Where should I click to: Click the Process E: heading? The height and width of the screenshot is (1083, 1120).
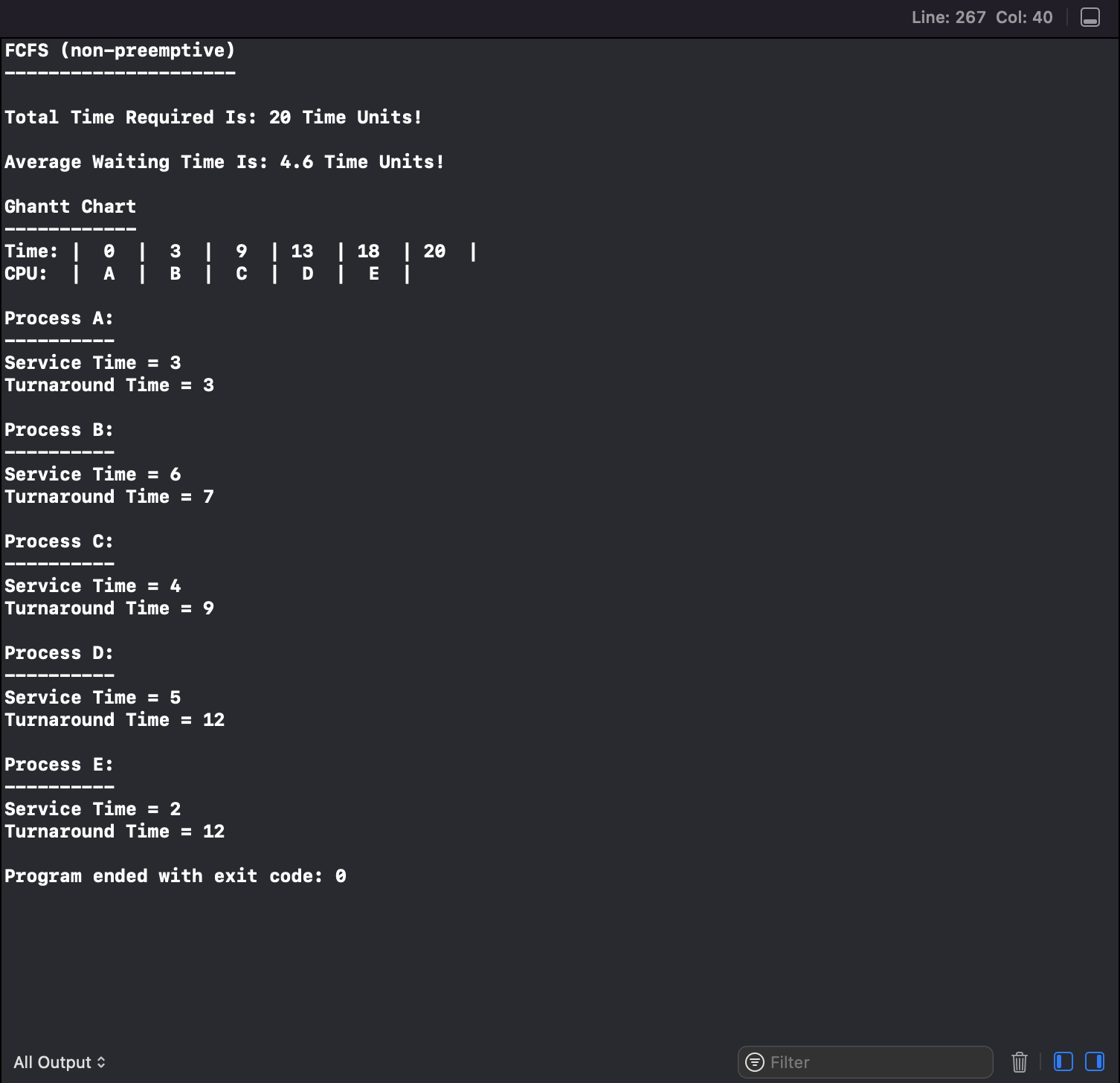pos(59,764)
